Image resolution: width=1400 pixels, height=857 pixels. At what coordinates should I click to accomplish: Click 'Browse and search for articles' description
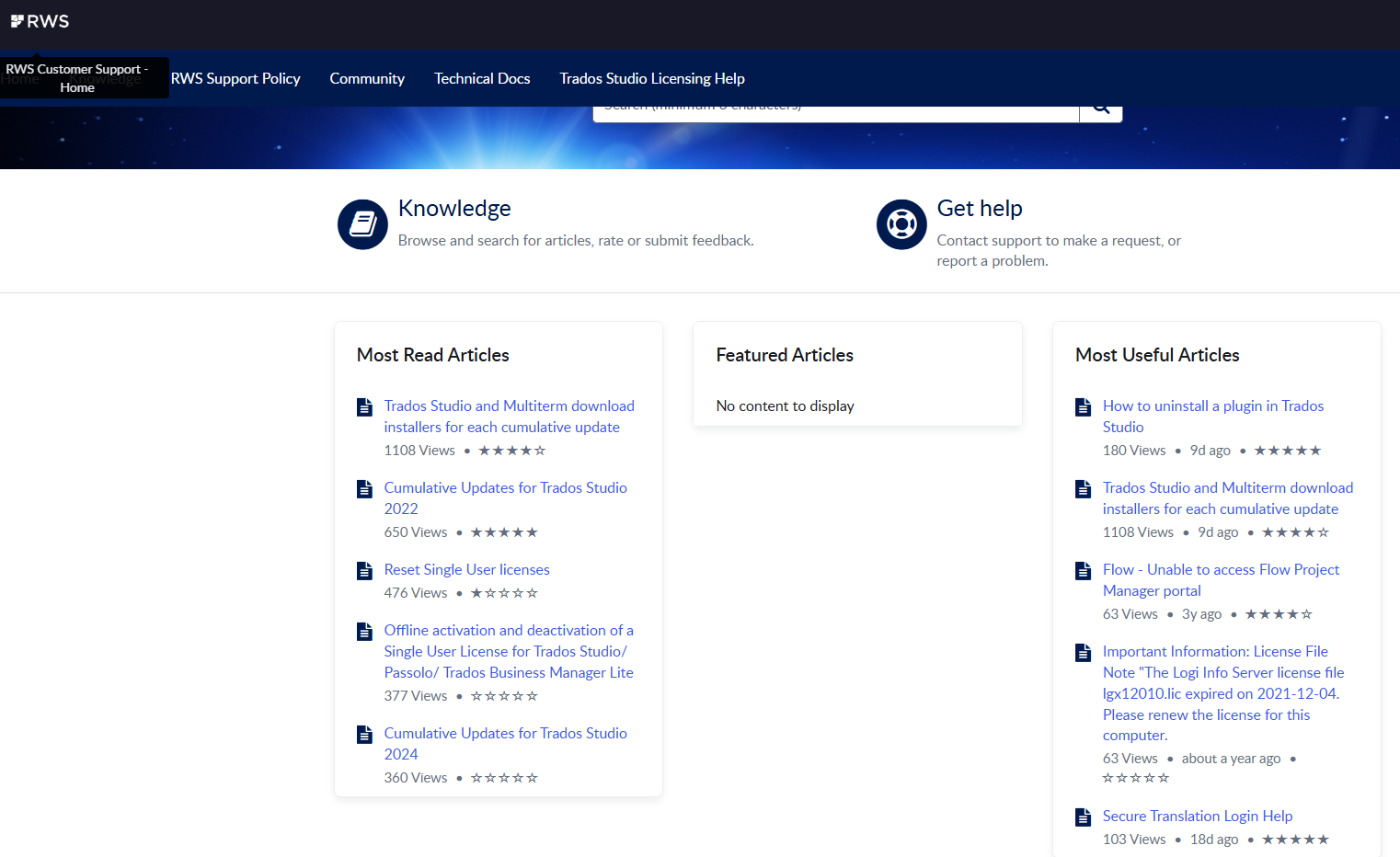click(576, 241)
